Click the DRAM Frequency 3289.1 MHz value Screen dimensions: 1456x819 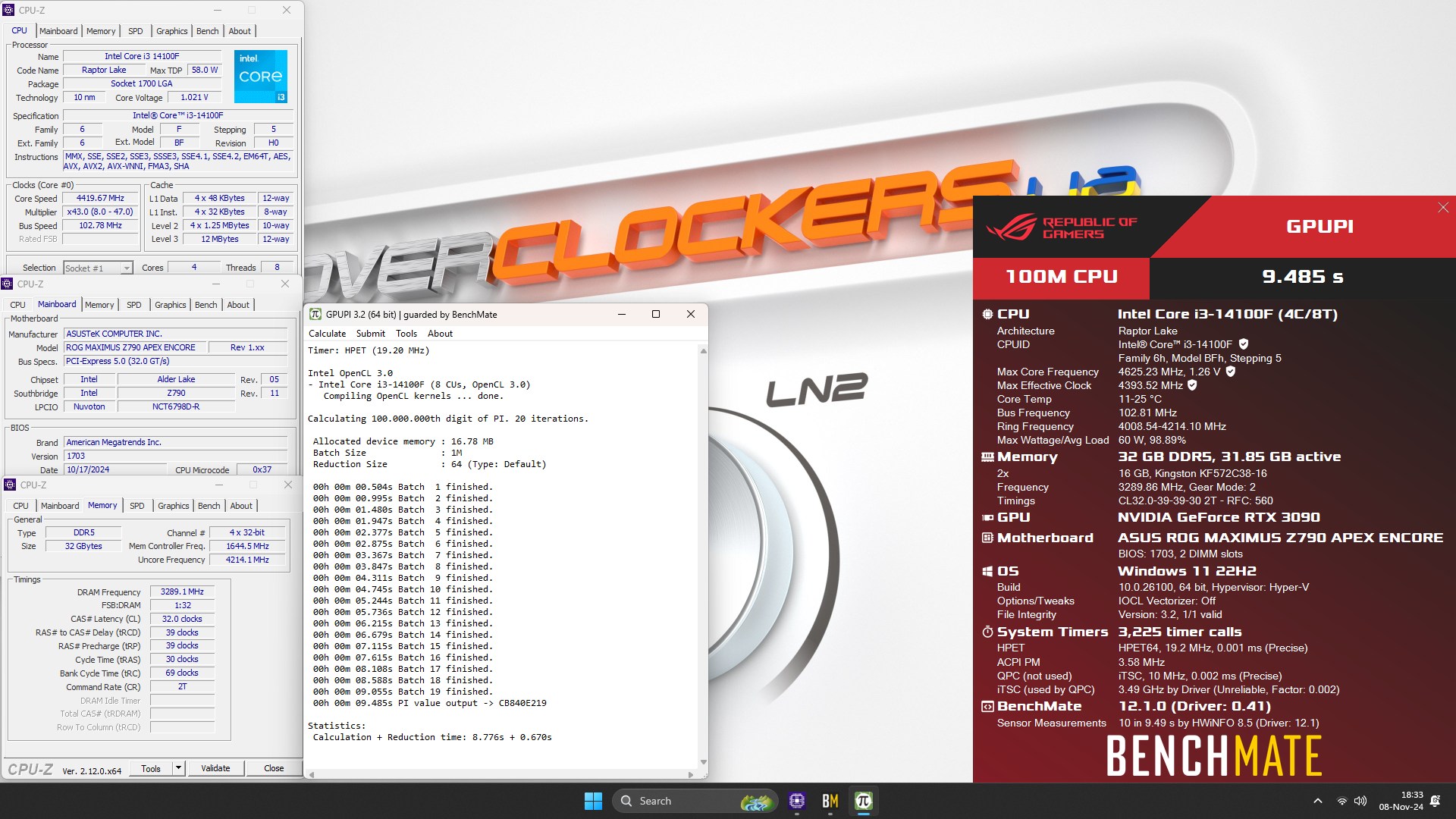[x=182, y=591]
